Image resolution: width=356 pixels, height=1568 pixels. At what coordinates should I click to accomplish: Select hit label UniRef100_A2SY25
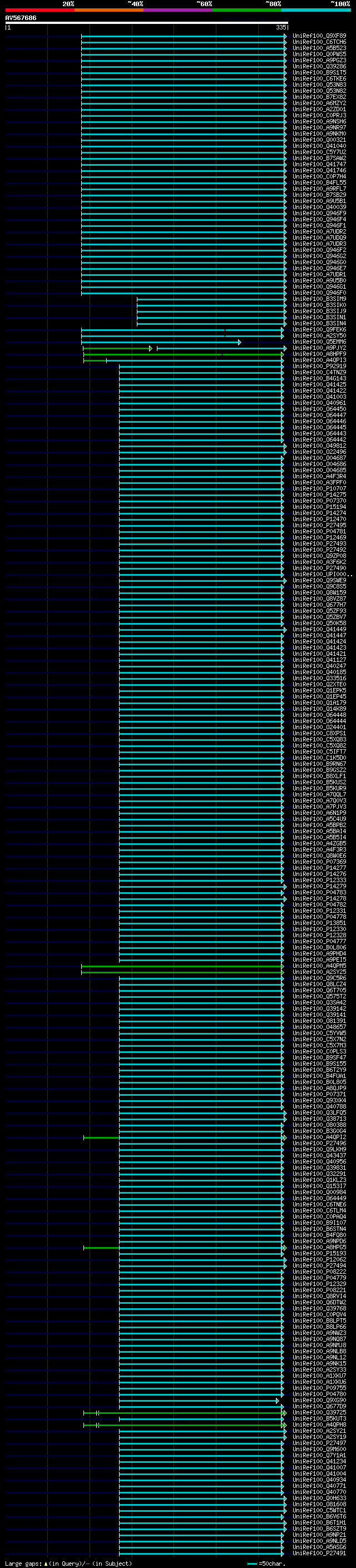(x=319, y=972)
